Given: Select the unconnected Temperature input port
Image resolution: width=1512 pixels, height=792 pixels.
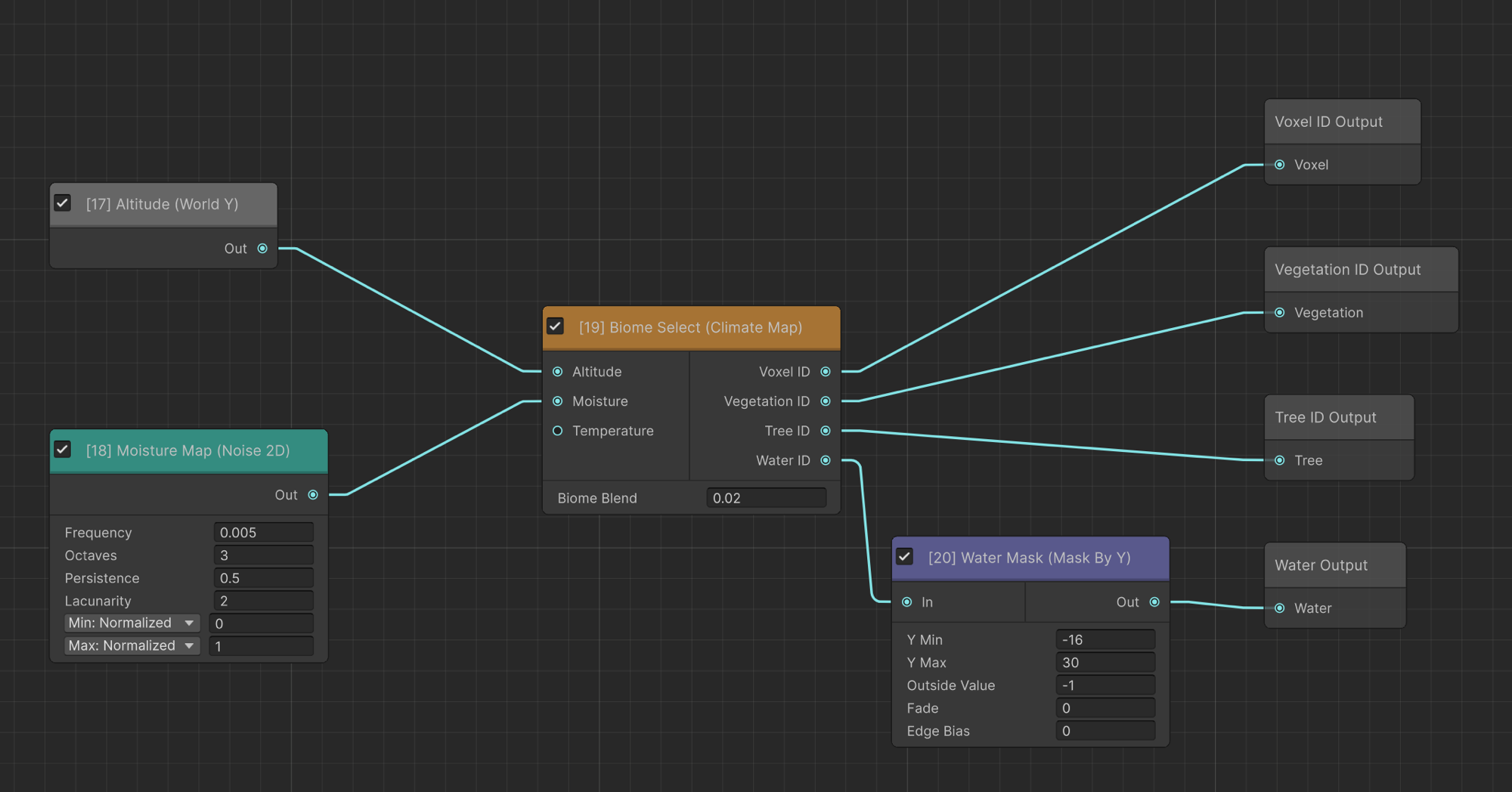Looking at the screenshot, I should (558, 431).
